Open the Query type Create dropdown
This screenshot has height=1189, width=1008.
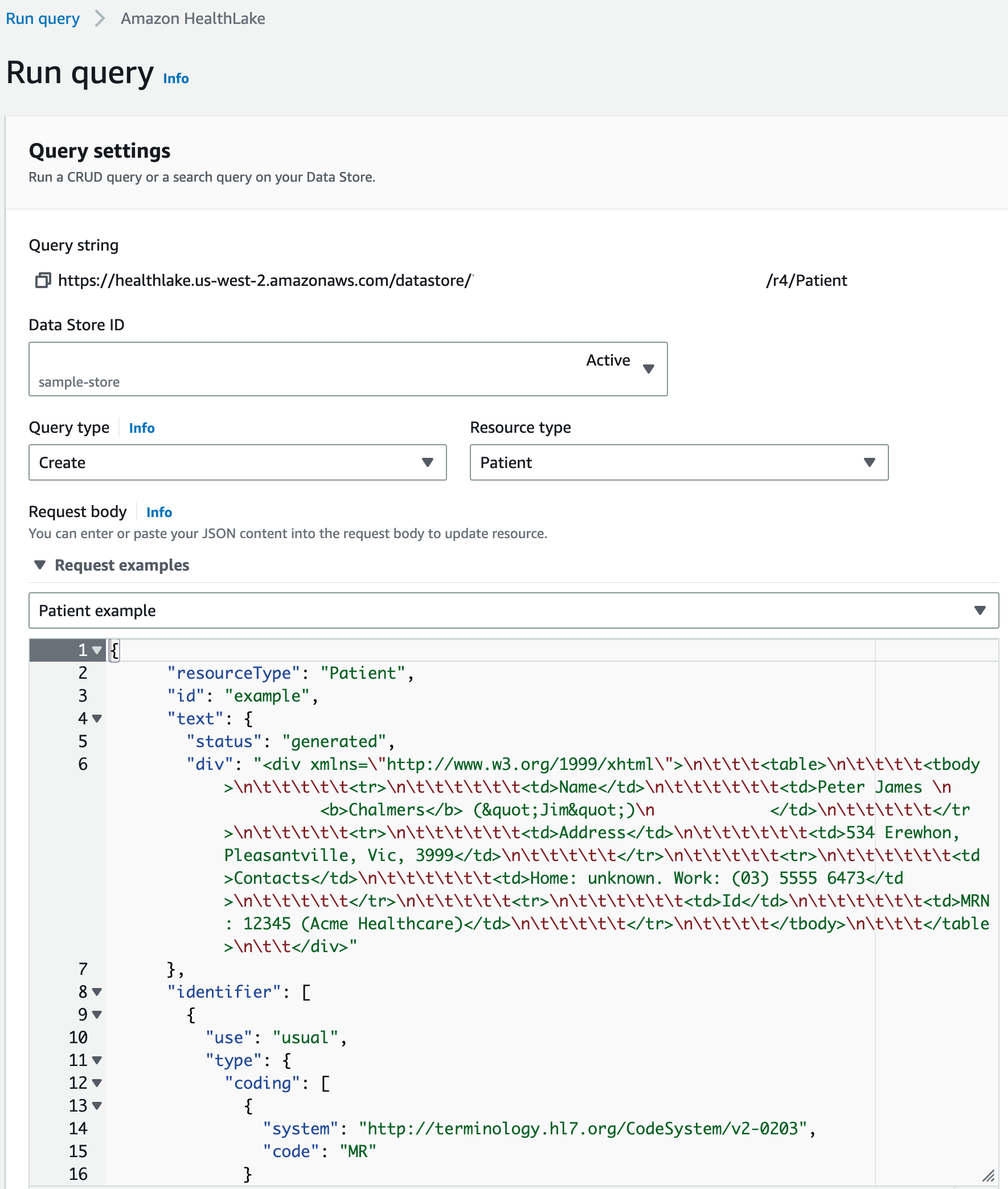click(237, 463)
